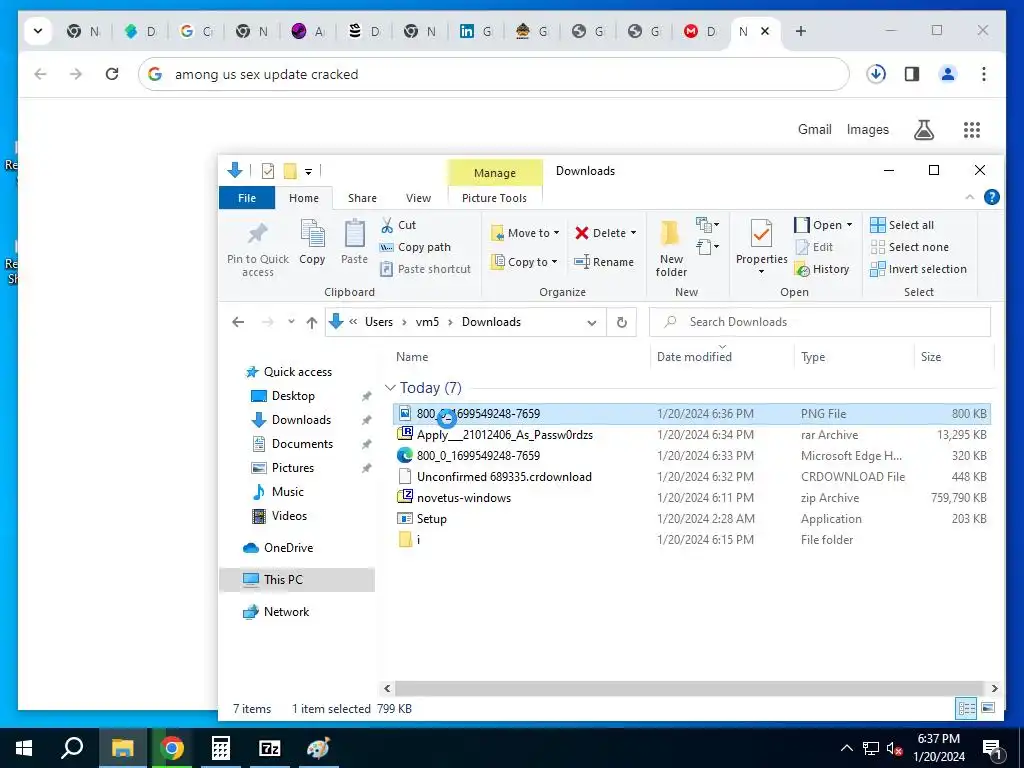
Task: Open Delete dropdown arrow
Action: coord(633,233)
